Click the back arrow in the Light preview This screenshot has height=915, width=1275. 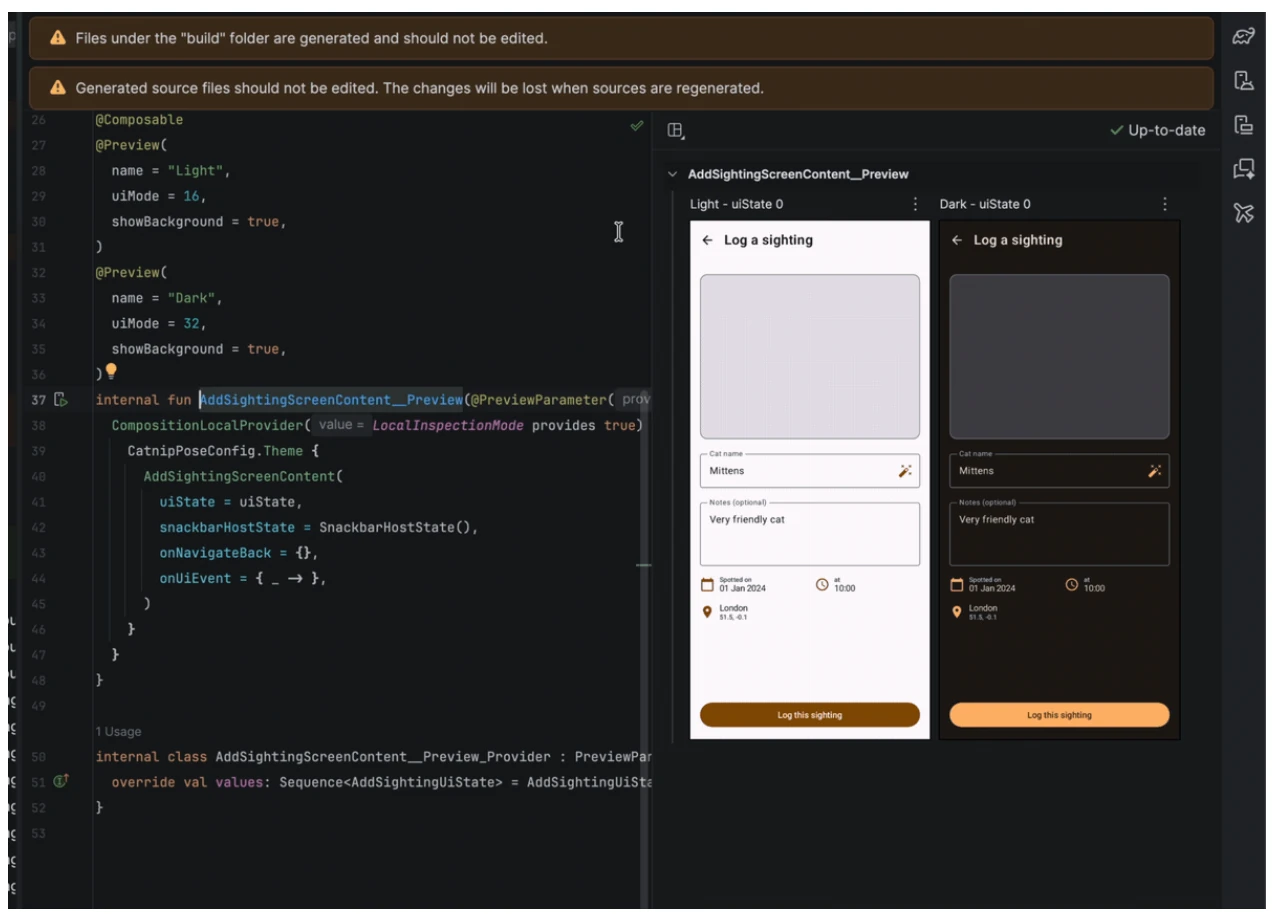click(707, 240)
